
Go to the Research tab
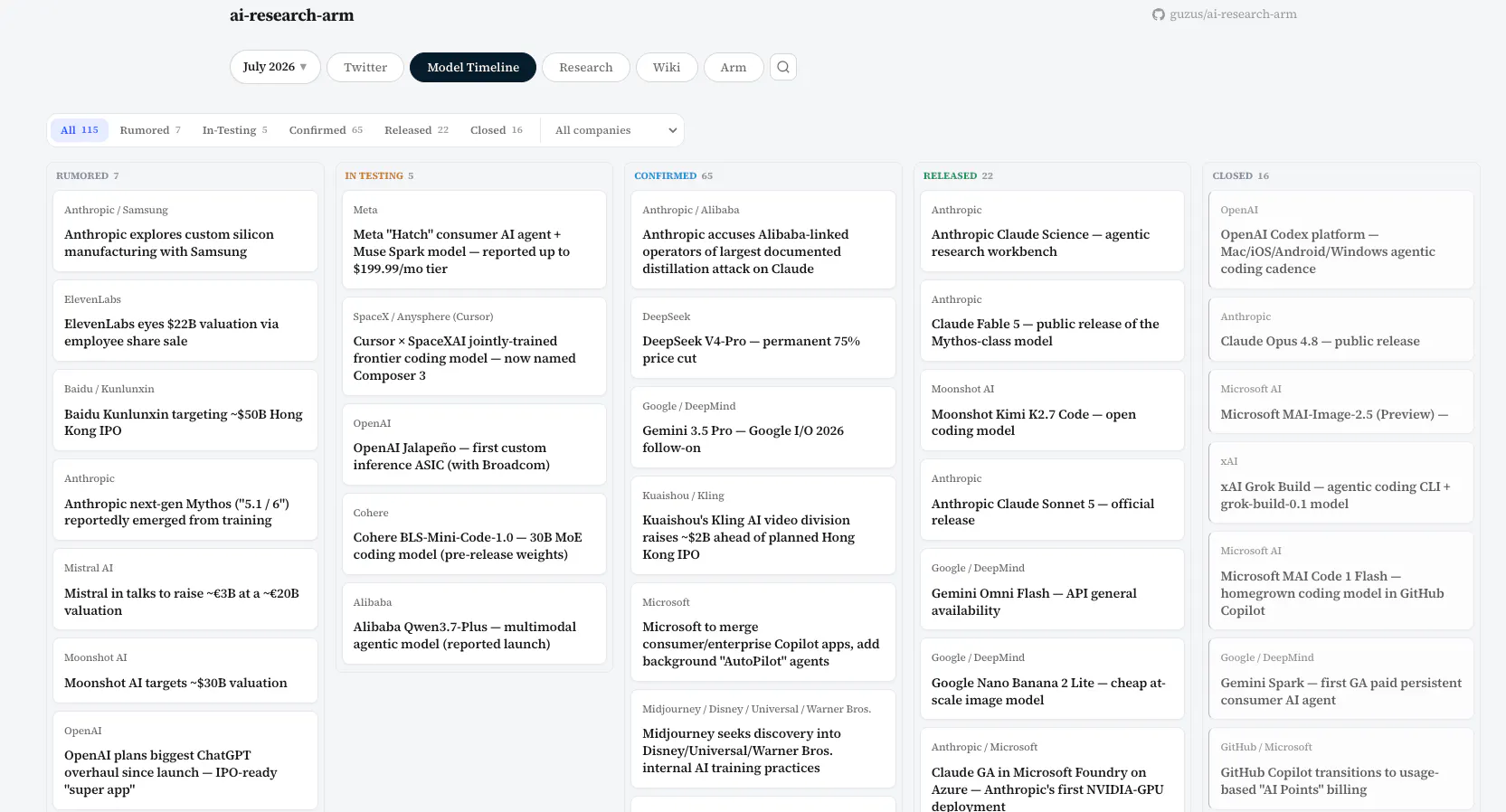586,67
